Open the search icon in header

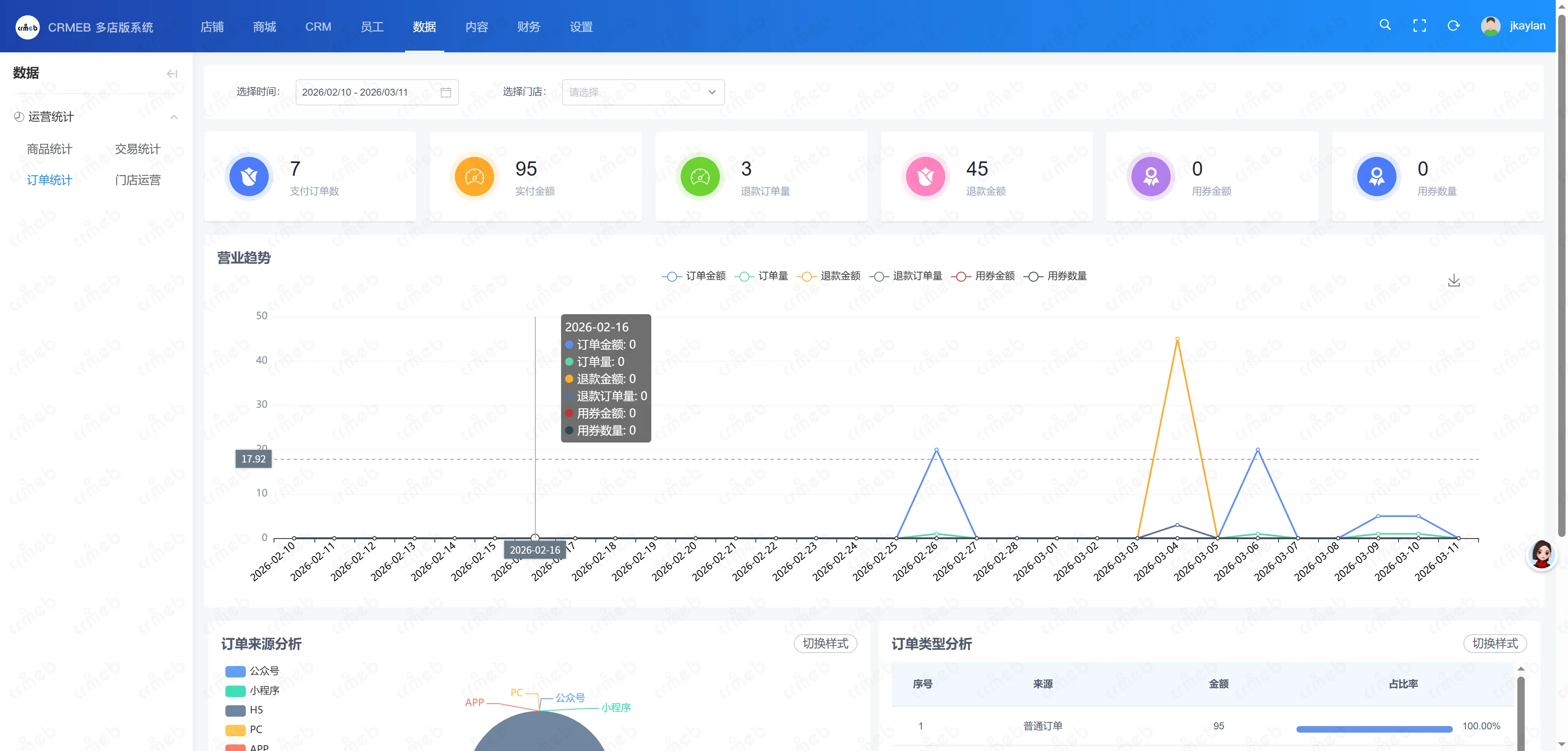click(x=1385, y=26)
